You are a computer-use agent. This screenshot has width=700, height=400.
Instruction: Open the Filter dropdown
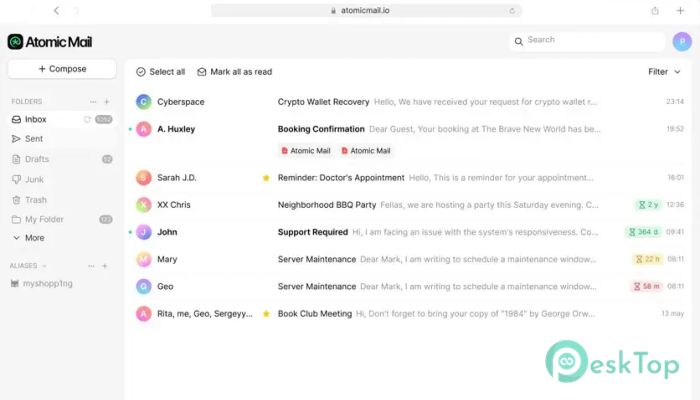coord(664,72)
